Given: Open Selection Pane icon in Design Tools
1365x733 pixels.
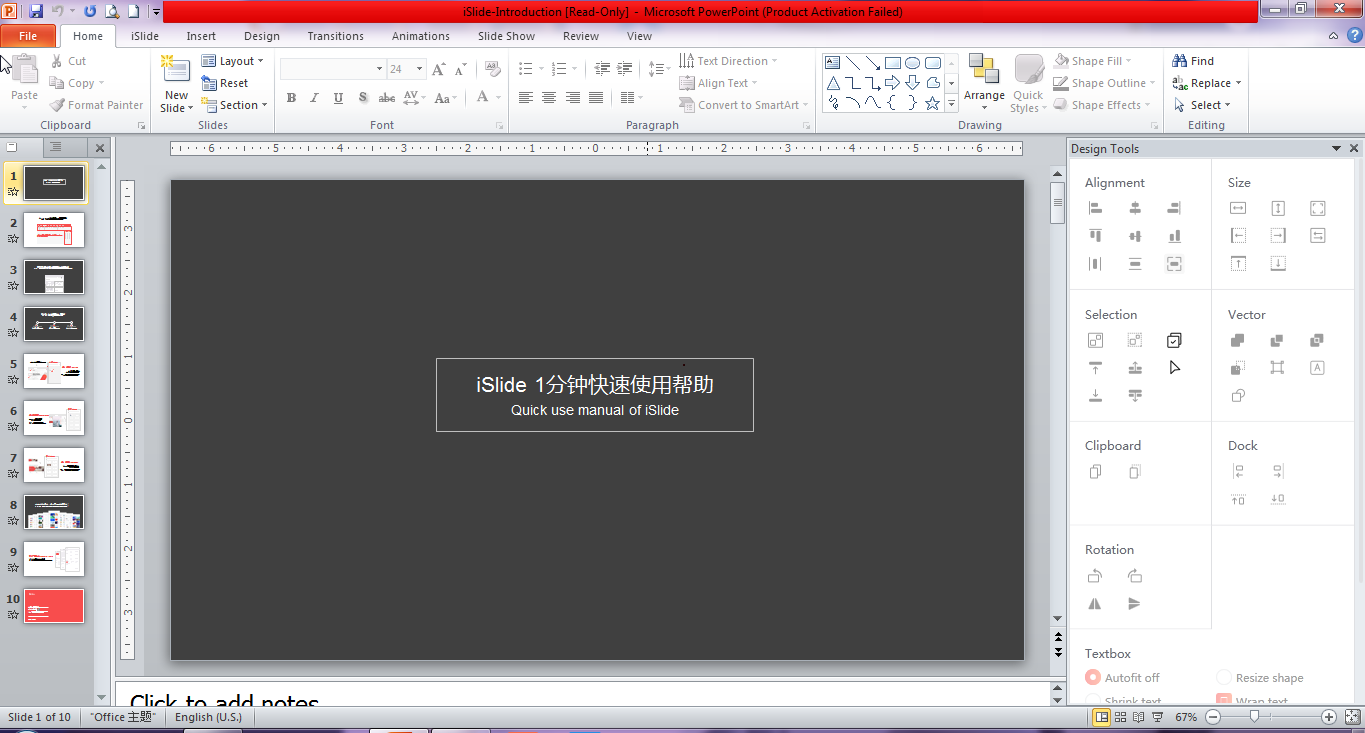Looking at the screenshot, I should pyautogui.click(x=1174, y=341).
